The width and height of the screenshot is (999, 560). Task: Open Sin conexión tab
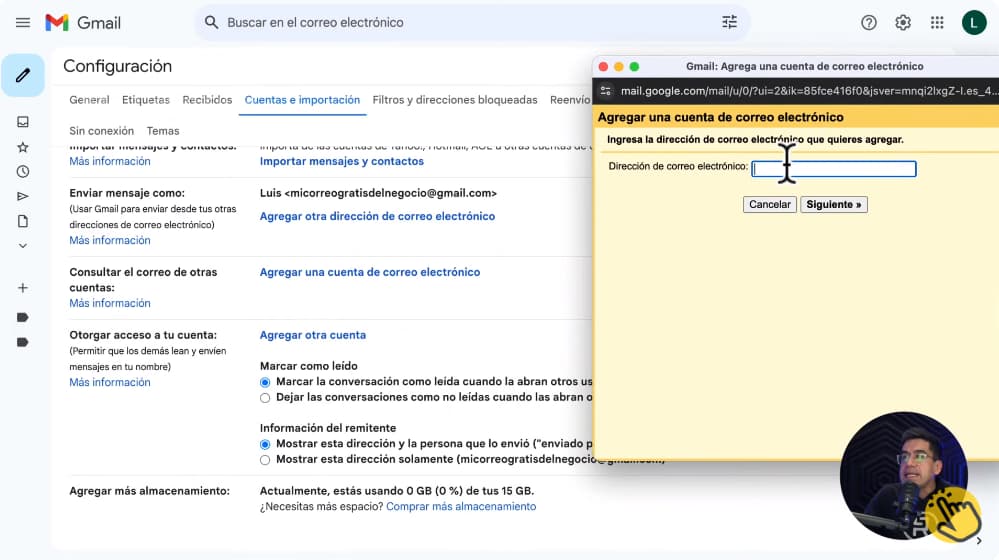pyautogui.click(x=102, y=131)
